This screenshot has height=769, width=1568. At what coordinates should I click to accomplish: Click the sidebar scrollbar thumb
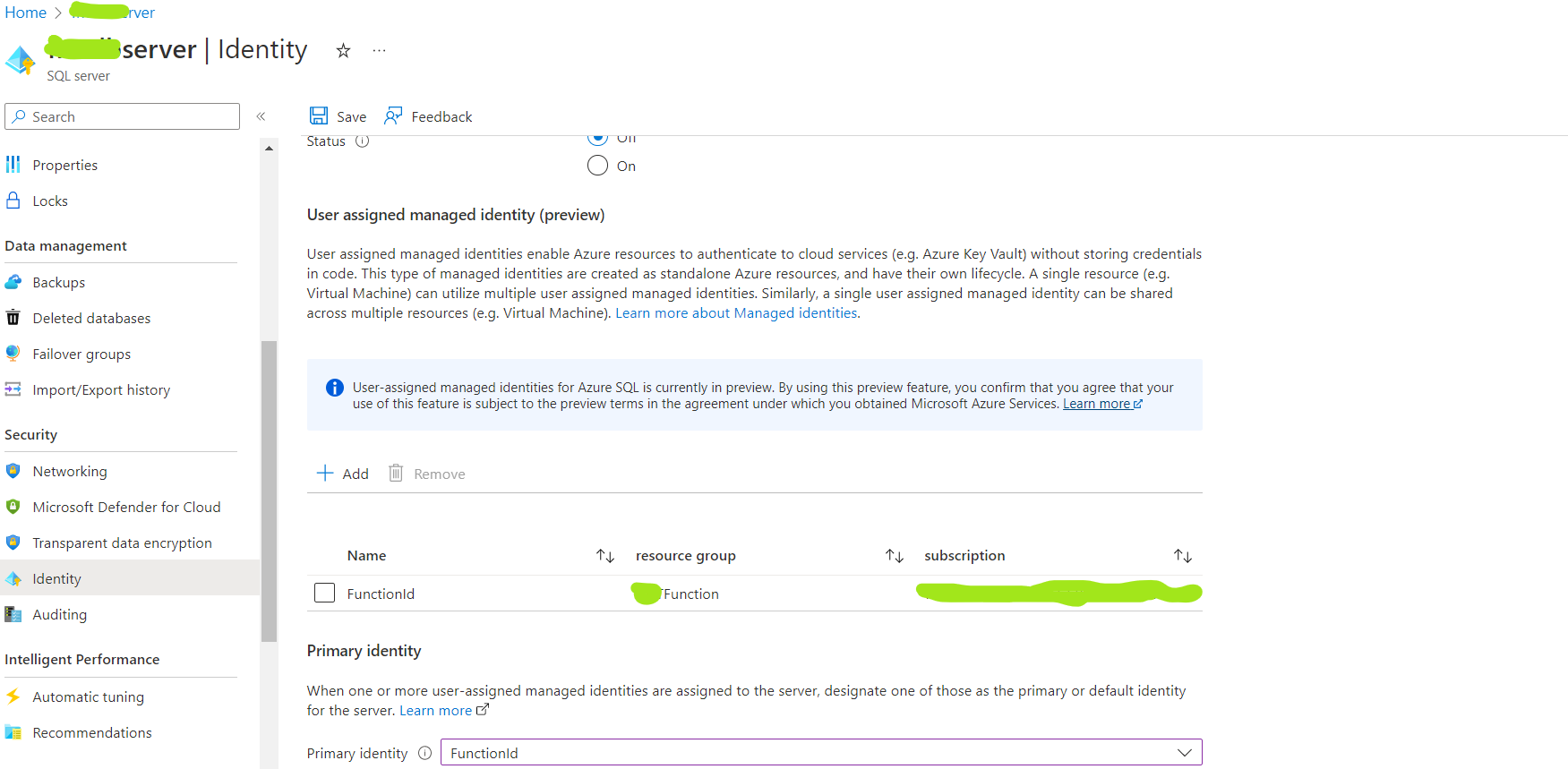[269, 491]
